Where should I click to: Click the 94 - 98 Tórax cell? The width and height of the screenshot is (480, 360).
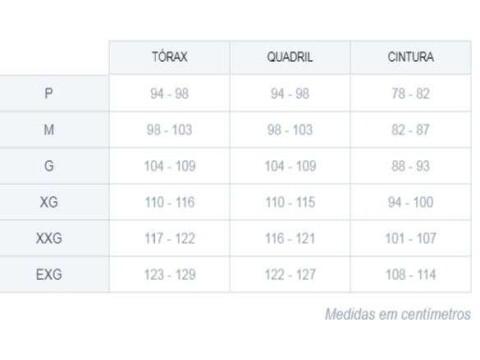(169, 93)
